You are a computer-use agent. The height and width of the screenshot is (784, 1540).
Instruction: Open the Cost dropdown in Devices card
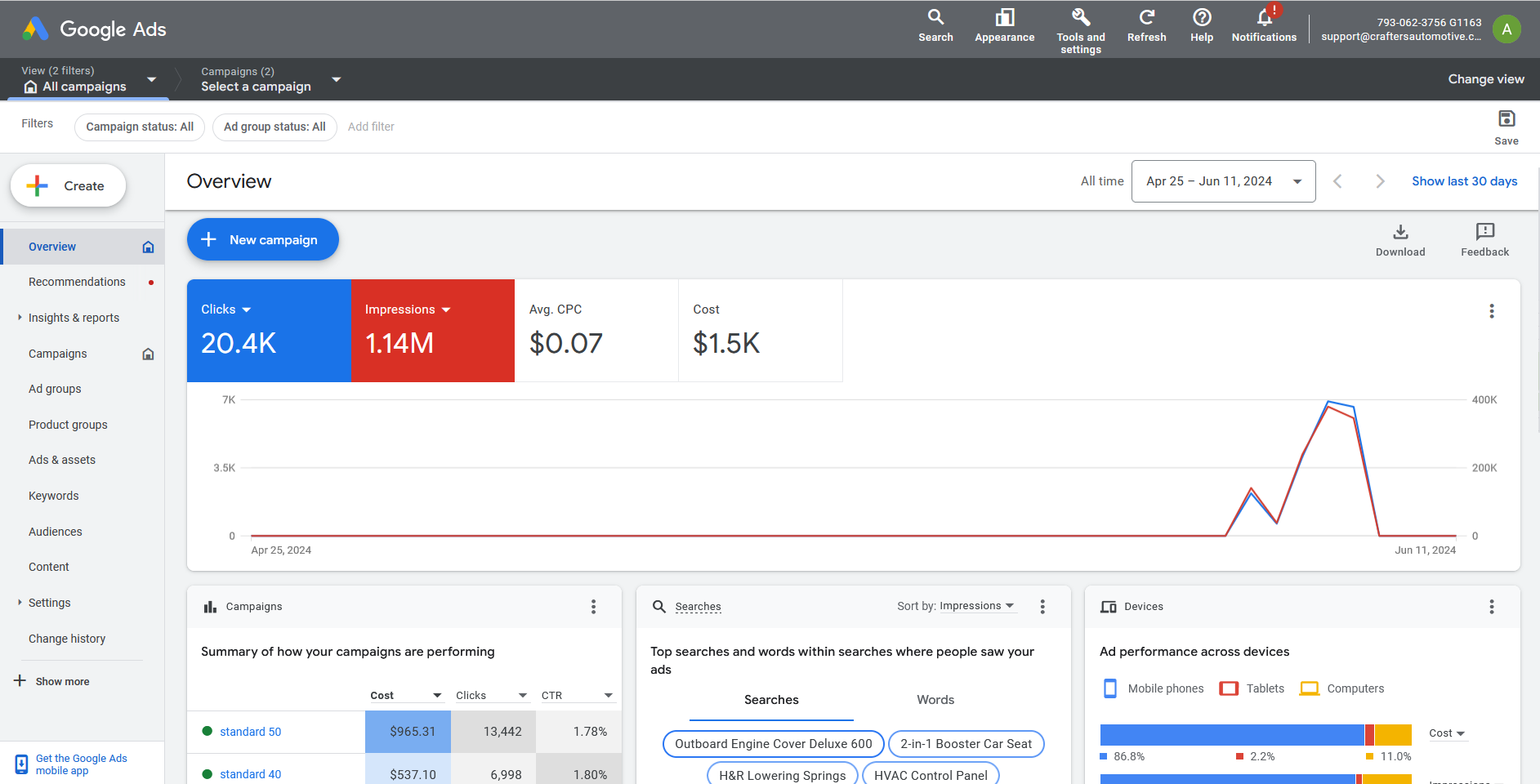coord(1447,733)
